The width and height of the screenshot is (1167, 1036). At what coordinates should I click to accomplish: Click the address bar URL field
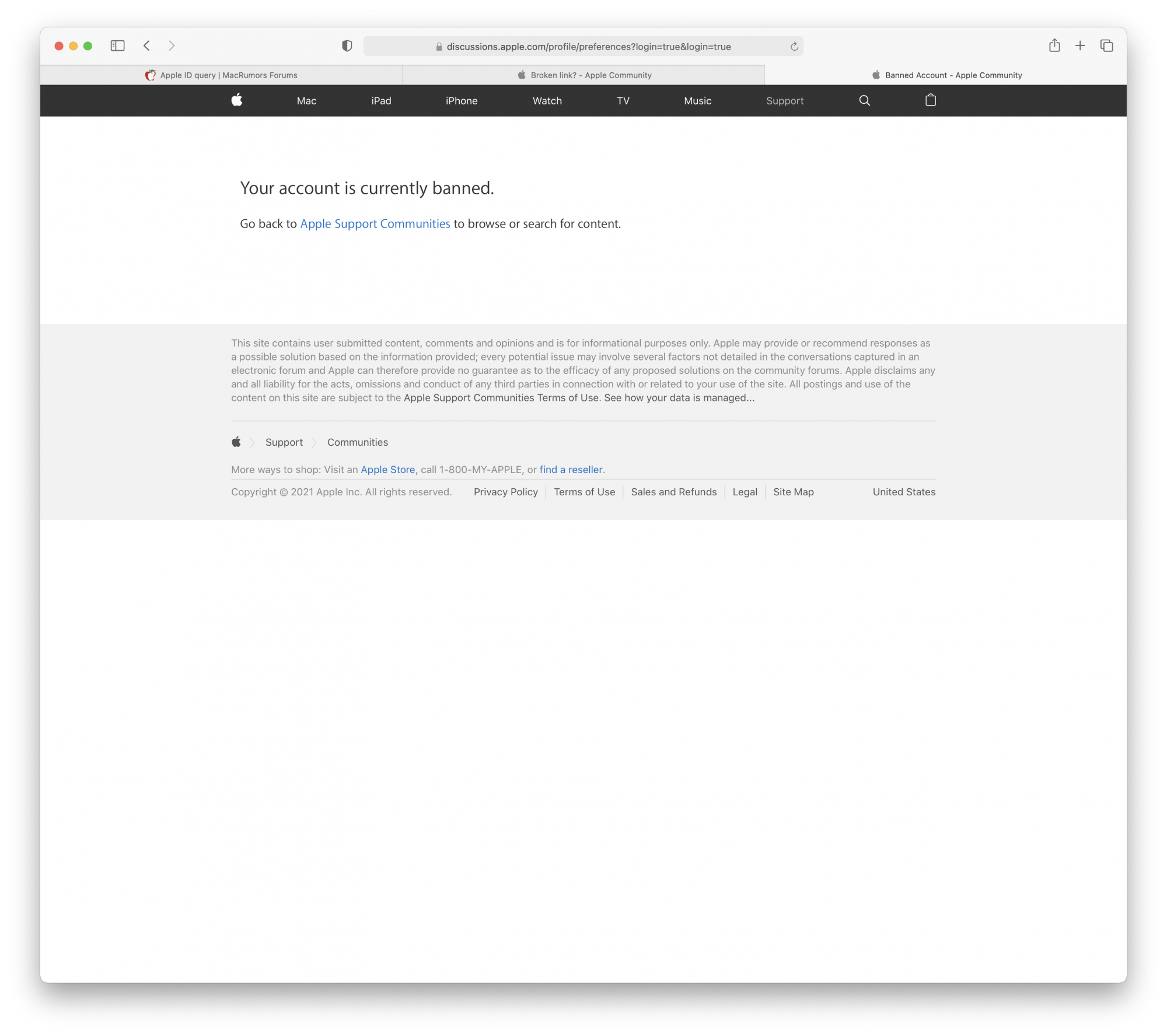tap(583, 47)
